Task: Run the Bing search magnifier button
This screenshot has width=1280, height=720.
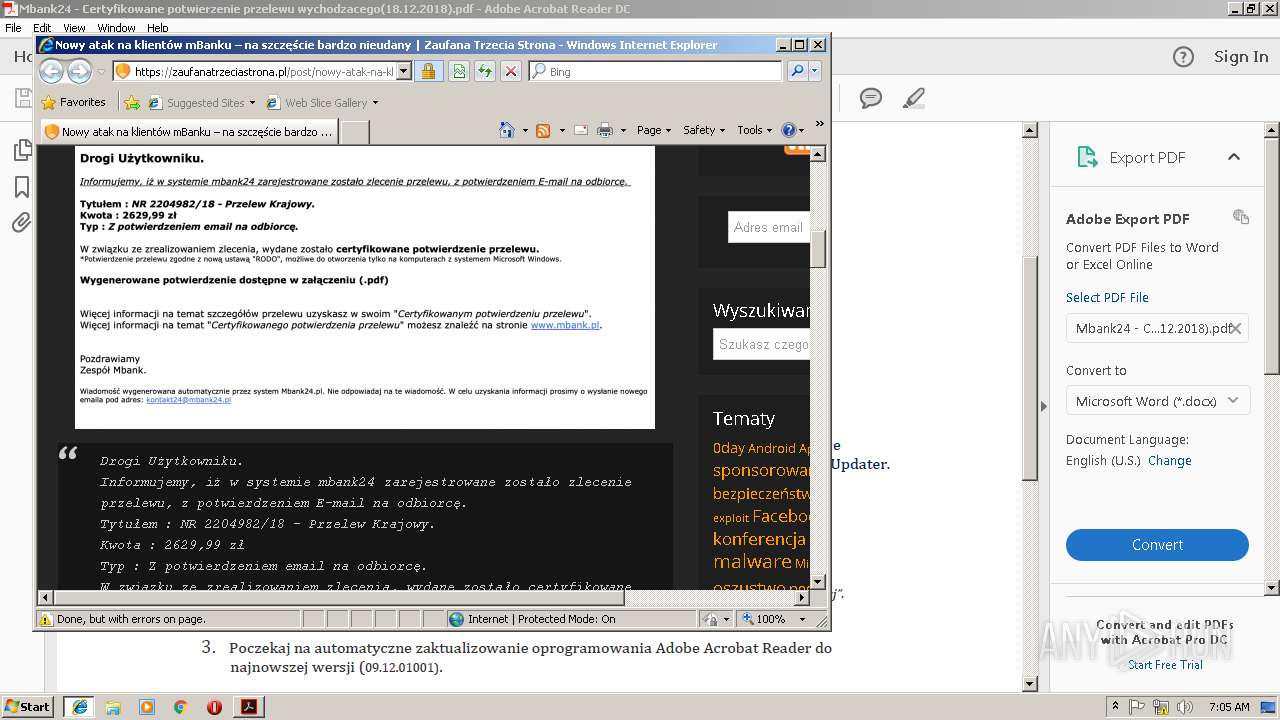Action: coord(797,71)
